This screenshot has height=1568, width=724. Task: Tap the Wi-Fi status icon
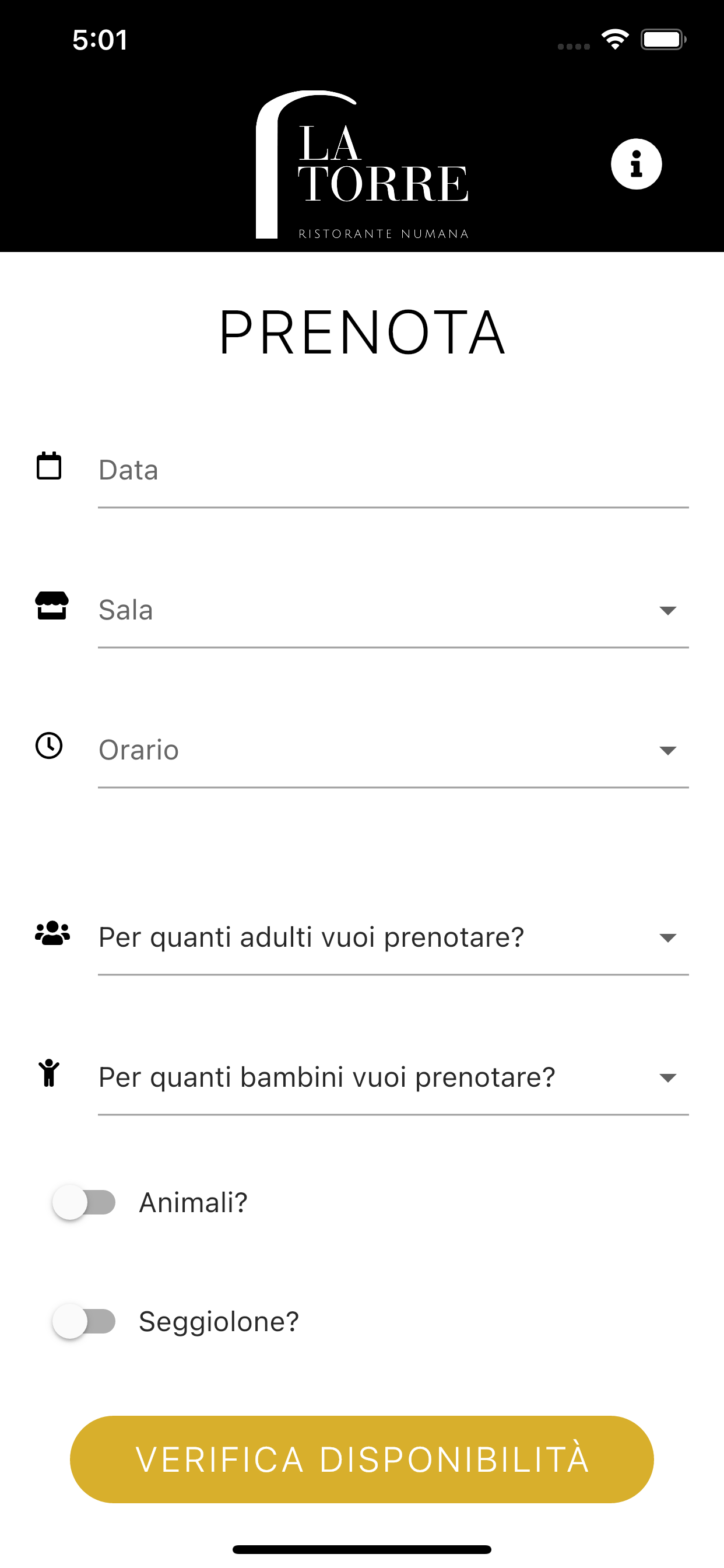tap(615, 40)
